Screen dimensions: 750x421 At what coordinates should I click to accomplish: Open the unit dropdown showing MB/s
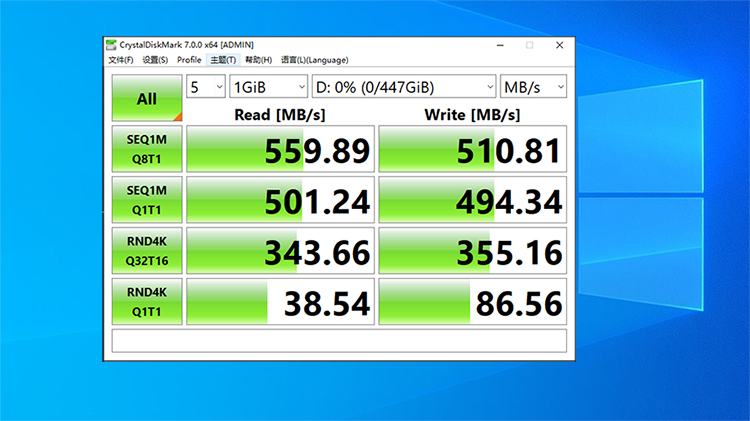click(x=533, y=87)
